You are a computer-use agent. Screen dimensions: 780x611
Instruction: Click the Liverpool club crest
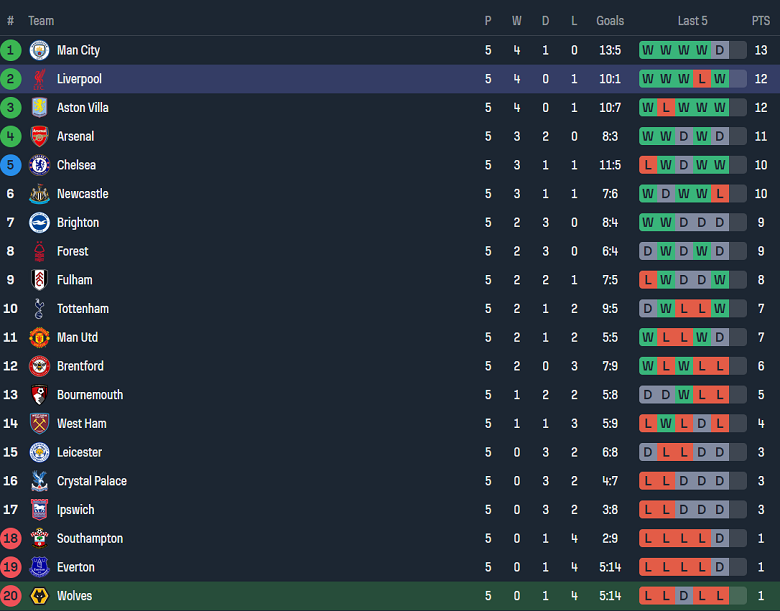[39, 79]
